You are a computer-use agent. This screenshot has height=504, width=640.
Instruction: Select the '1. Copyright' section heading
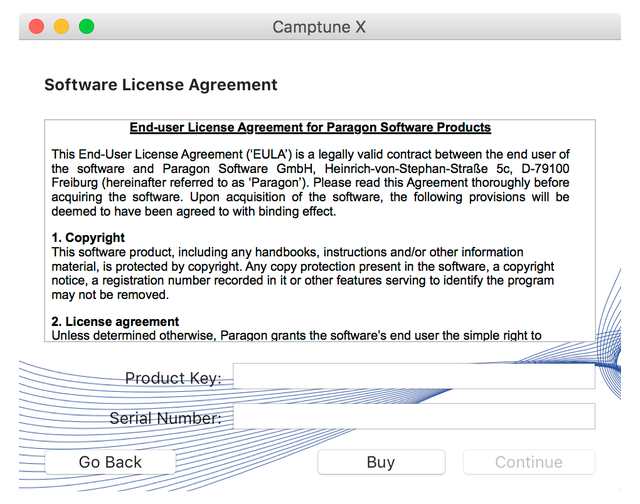coord(88,238)
